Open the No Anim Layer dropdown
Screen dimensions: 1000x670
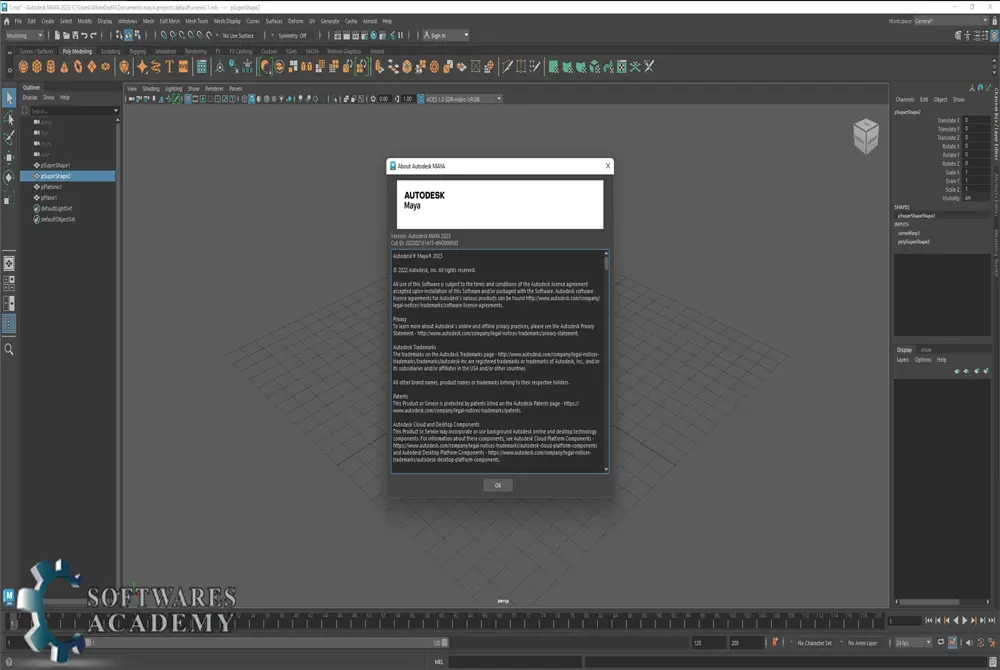point(862,643)
